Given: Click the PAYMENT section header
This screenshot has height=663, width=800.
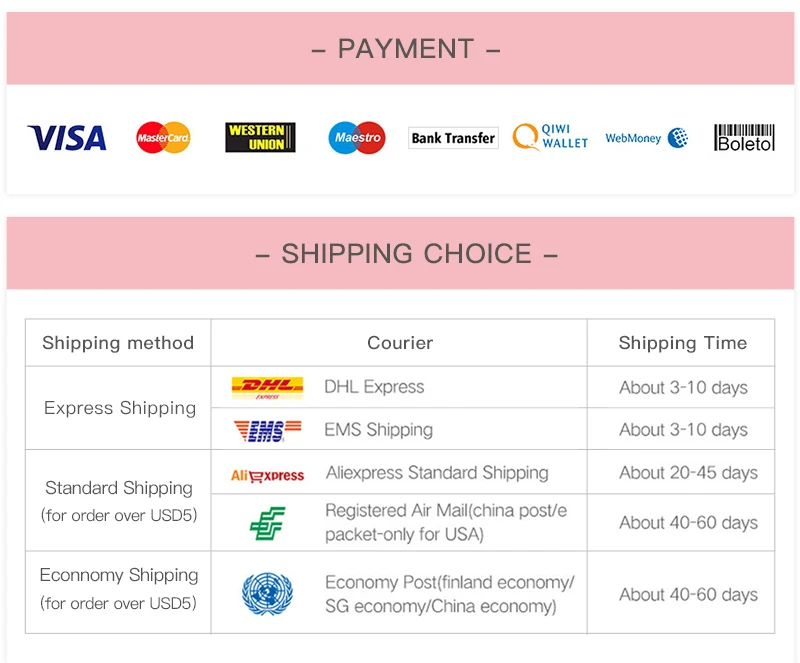Looking at the screenshot, I should click(401, 48).
